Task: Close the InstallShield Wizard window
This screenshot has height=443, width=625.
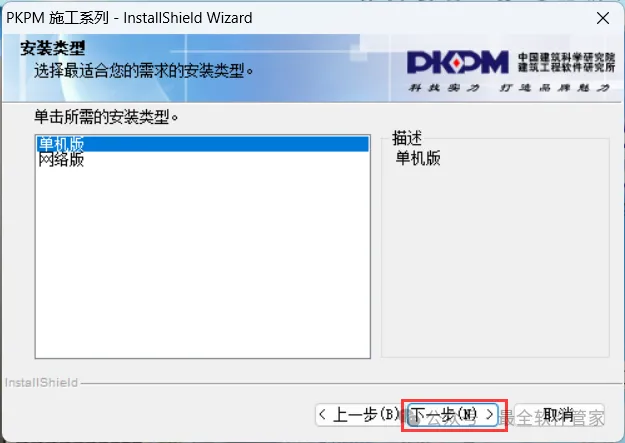Action: point(603,18)
